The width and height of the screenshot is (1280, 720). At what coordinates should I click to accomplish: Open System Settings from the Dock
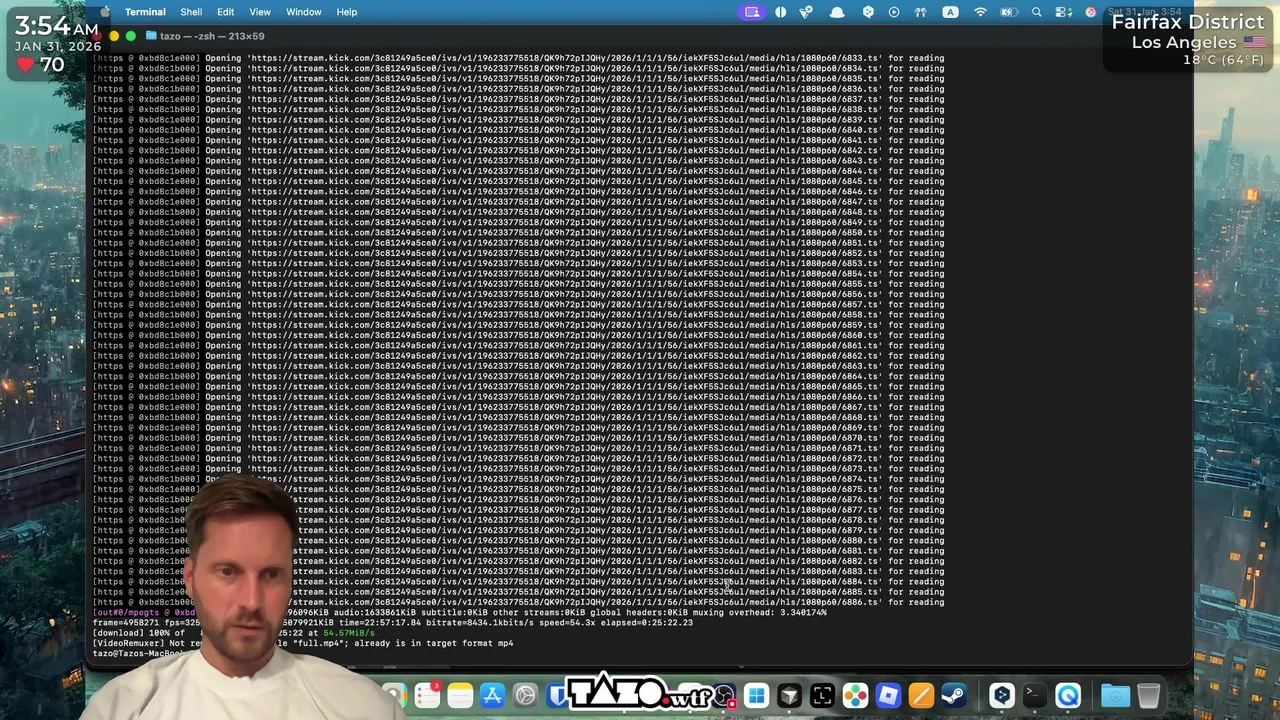(525, 695)
